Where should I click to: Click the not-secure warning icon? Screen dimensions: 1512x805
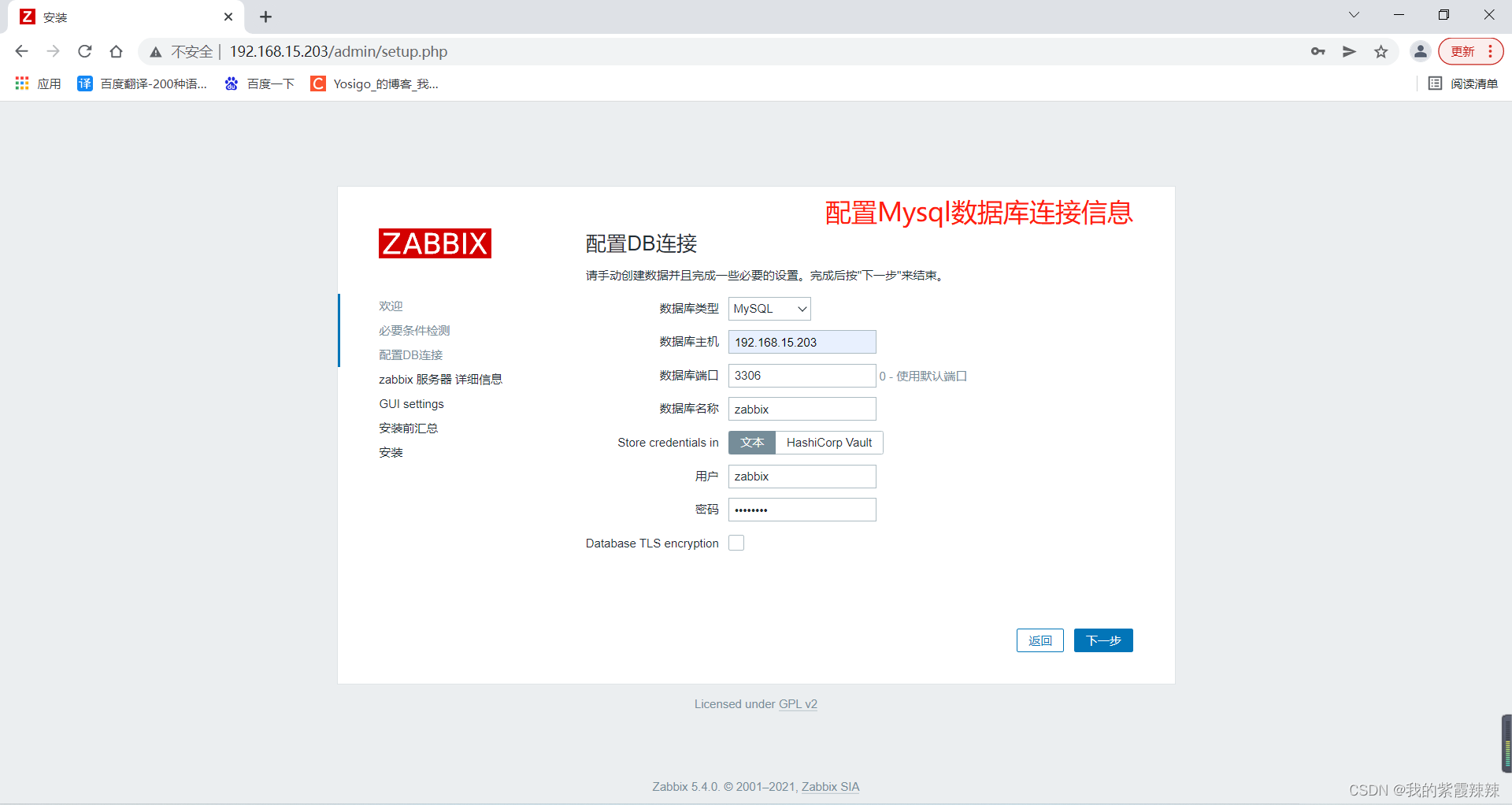(x=156, y=52)
